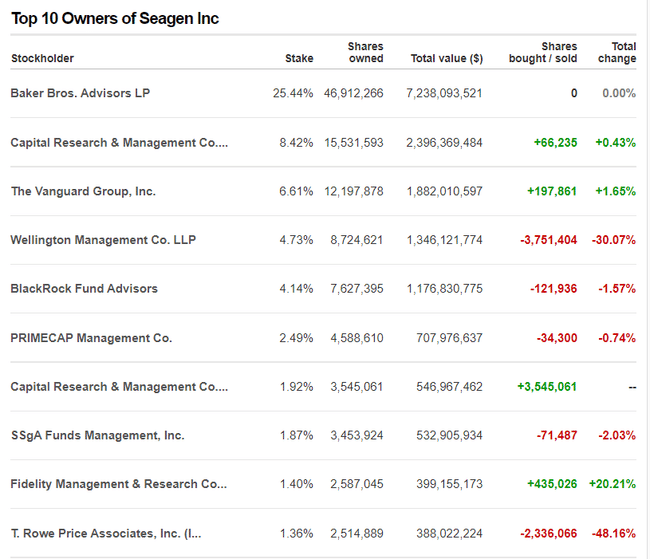Viewport: 650px width, 559px height.
Task: Select the 7,238,093,521 total value cell
Action: pyautogui.click(x=444, y=93)
